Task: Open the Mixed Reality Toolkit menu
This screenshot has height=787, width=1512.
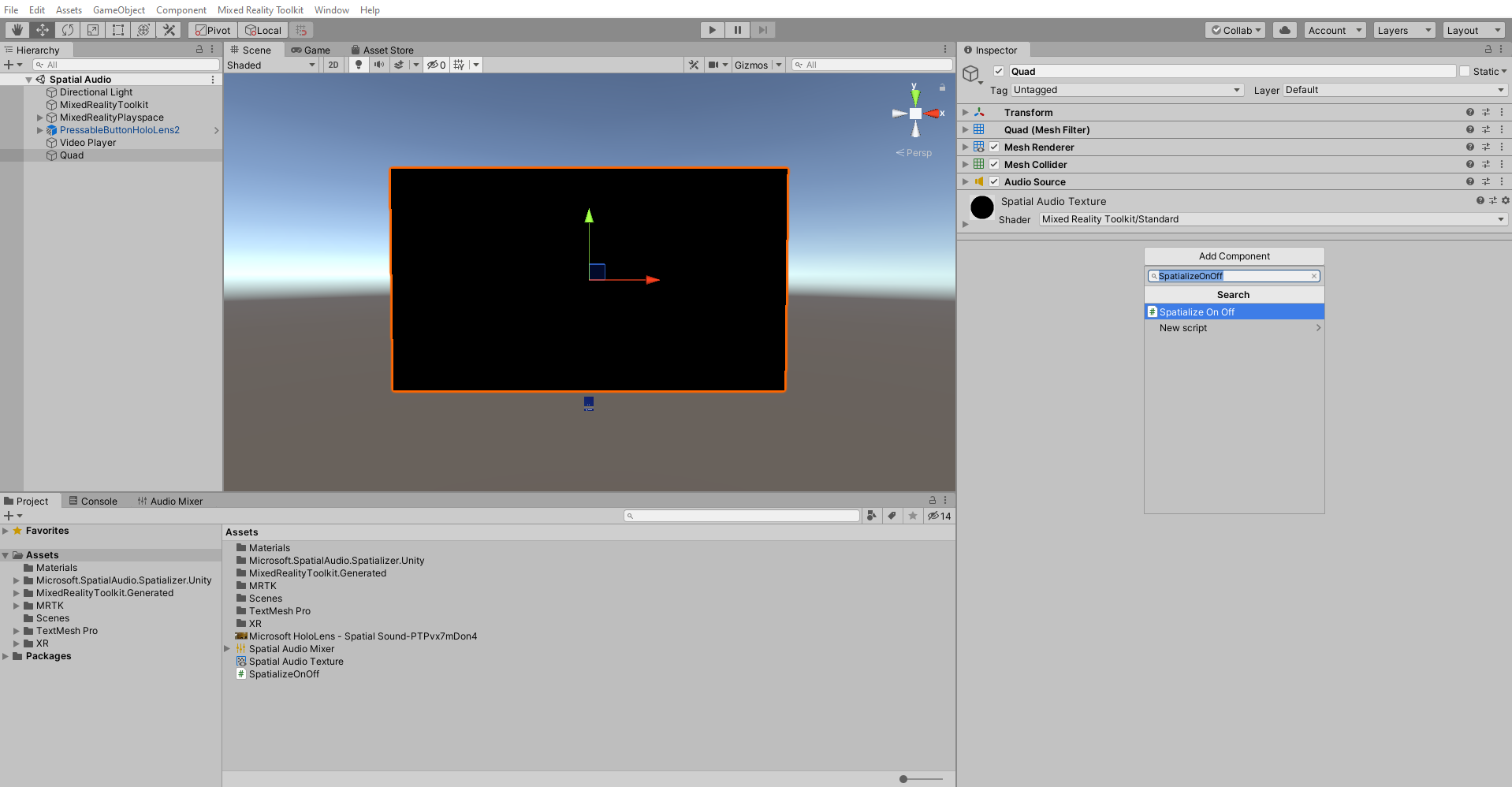Action: click(x=260, y=10)
